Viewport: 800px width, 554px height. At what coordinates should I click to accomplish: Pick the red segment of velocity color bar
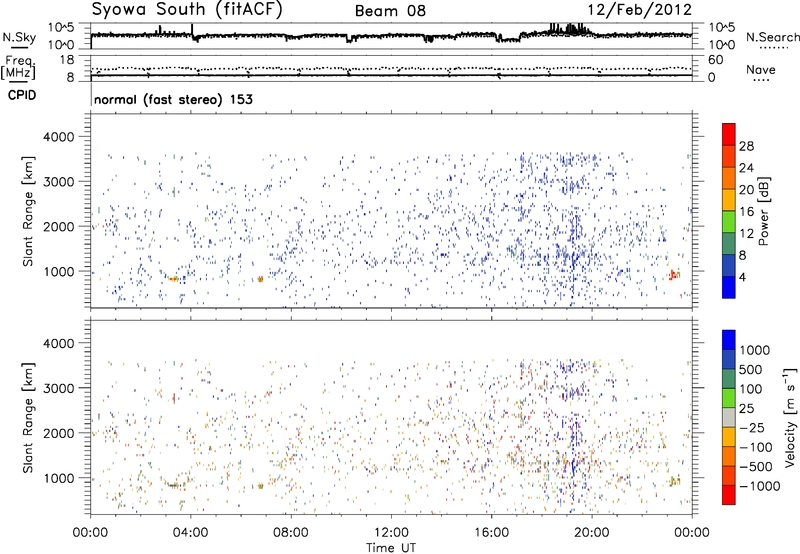729,495
